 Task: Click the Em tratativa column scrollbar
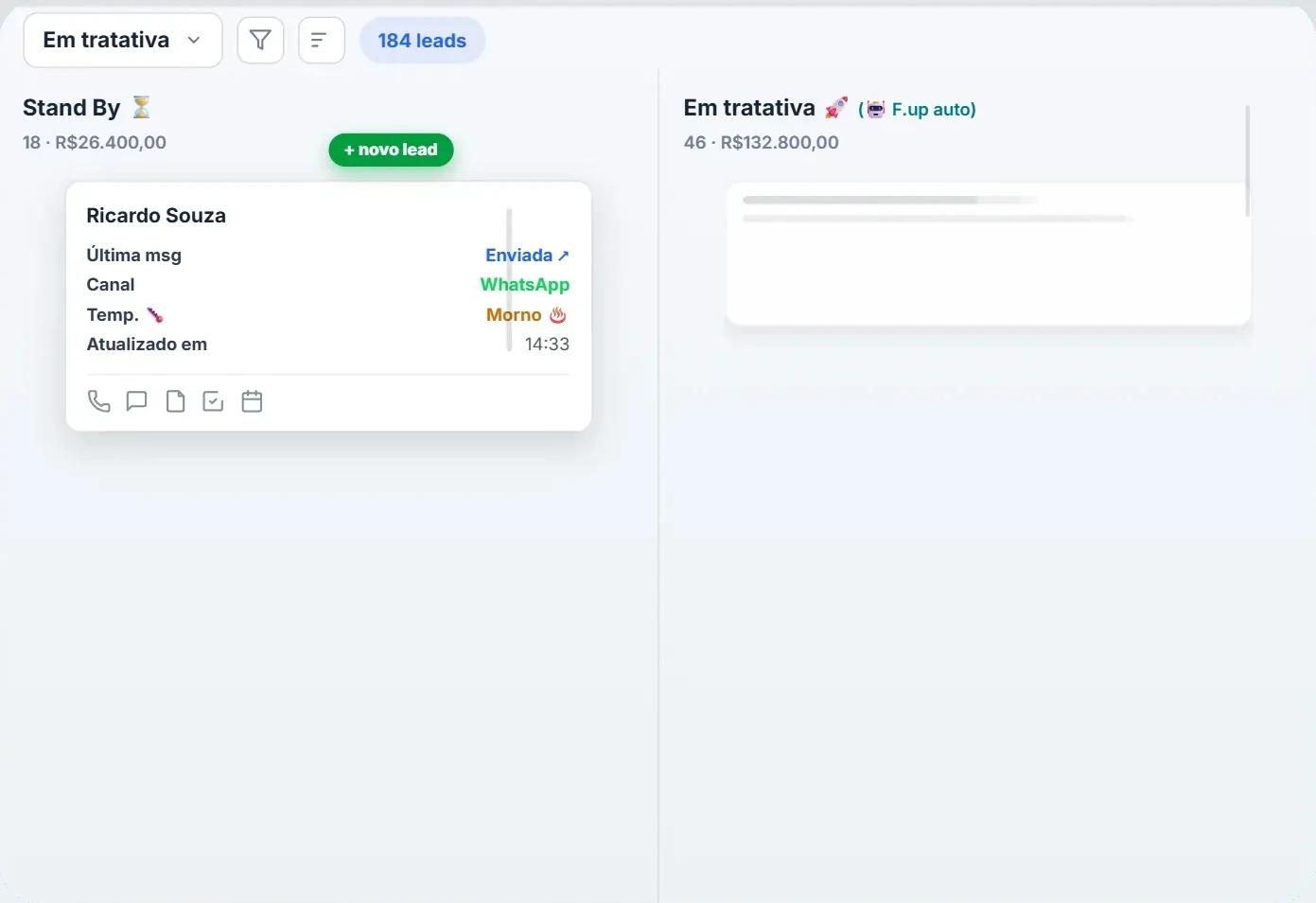click(1248, 161)
